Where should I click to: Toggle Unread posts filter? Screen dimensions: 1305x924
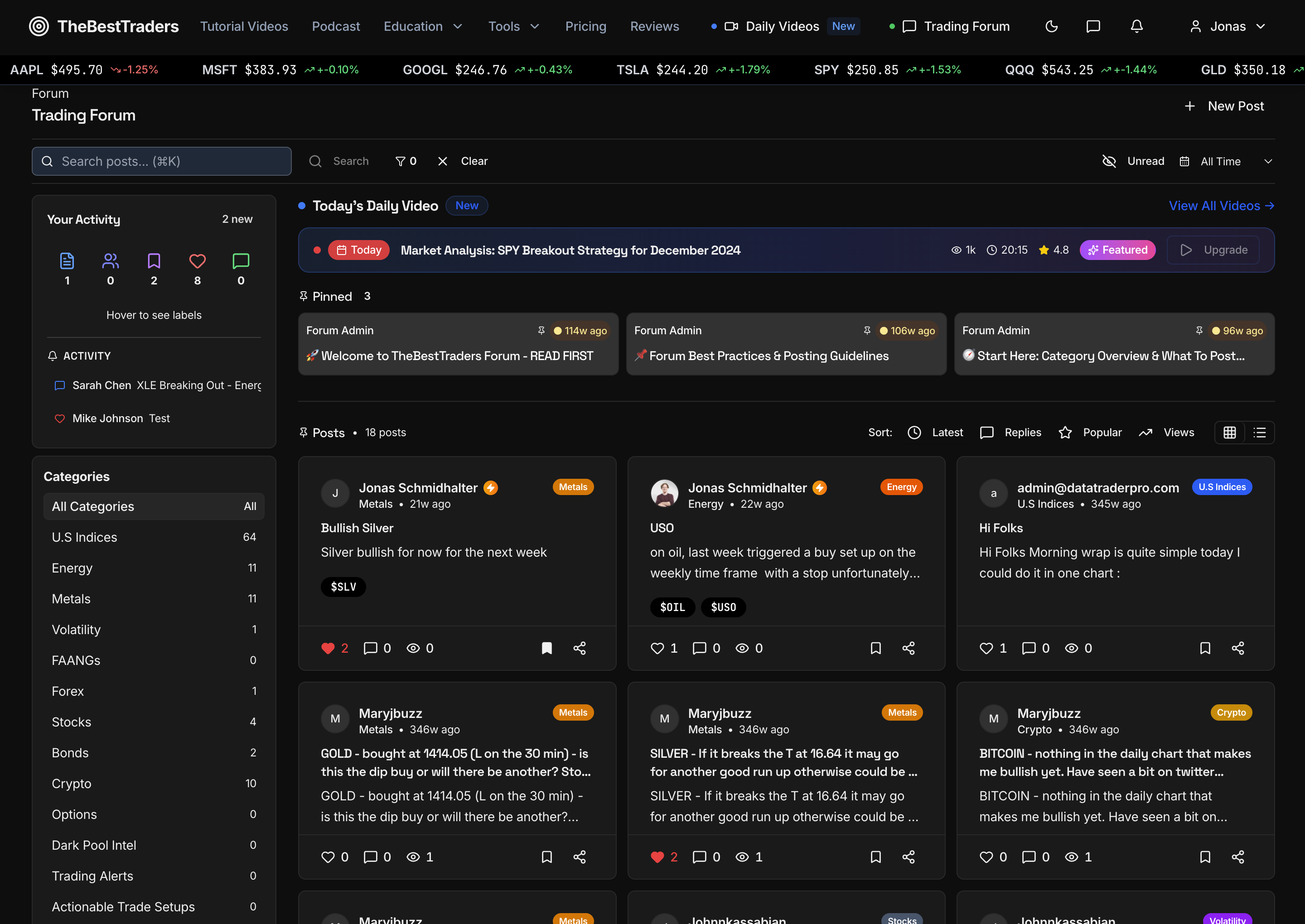click(x=1133, y=161)
